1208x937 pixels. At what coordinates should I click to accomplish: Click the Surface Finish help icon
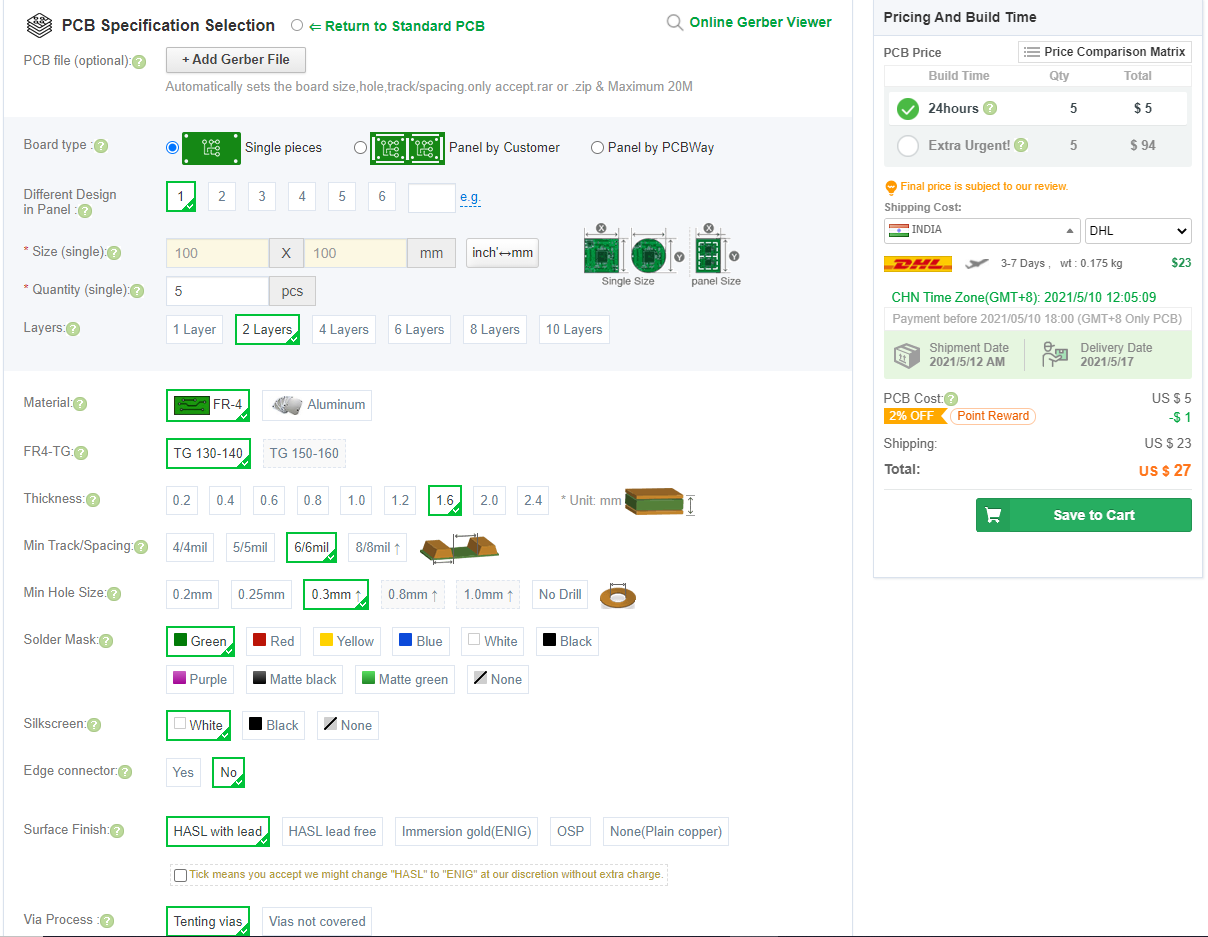coord(117,831)
